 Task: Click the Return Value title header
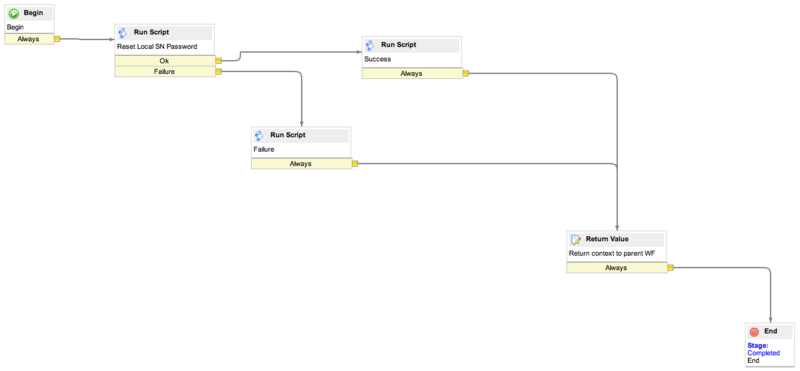click(607, 239)
